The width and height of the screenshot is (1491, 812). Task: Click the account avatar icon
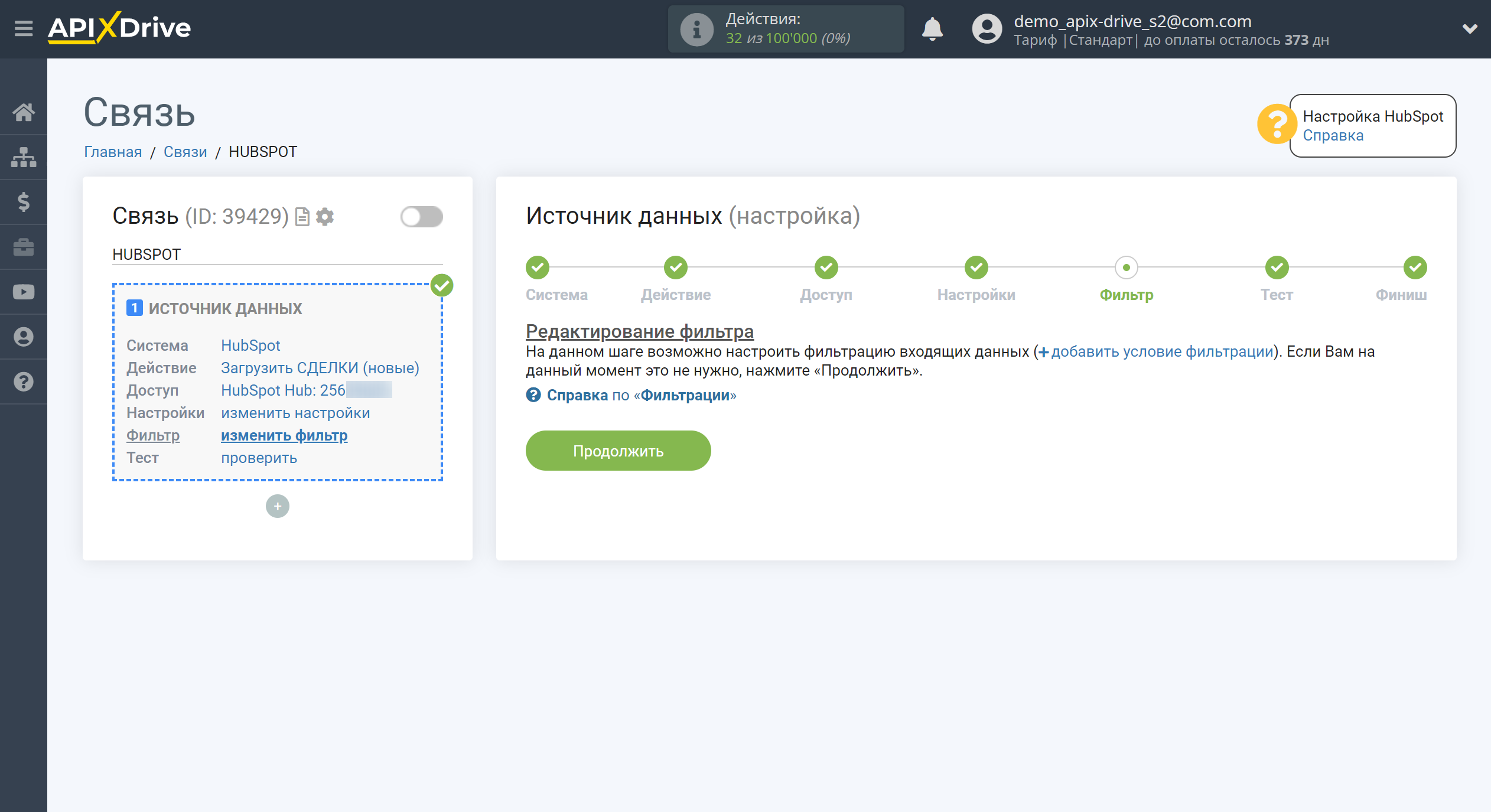[987, 29]
